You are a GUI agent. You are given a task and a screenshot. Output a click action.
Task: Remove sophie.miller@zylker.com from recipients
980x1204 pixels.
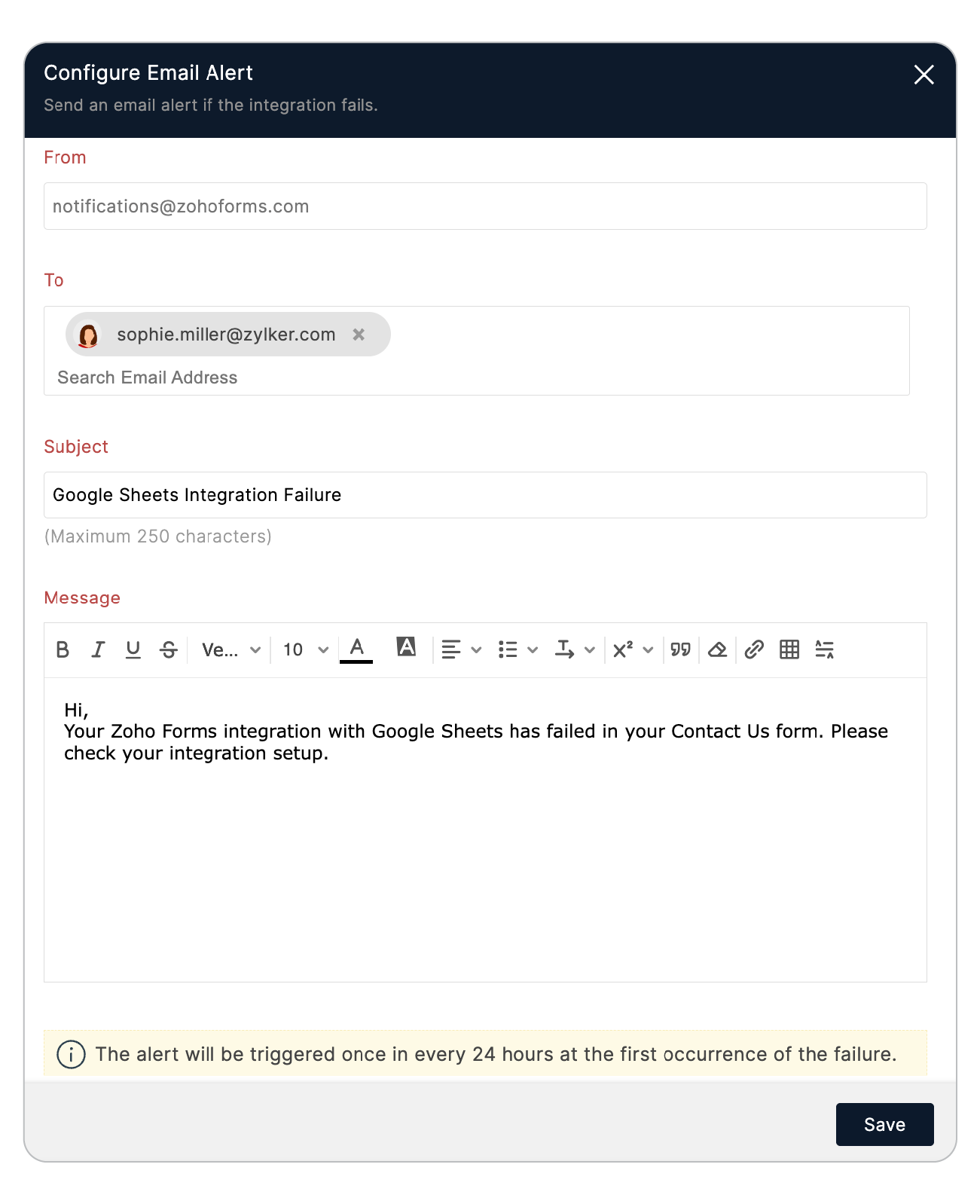click(x=359, y=335)
